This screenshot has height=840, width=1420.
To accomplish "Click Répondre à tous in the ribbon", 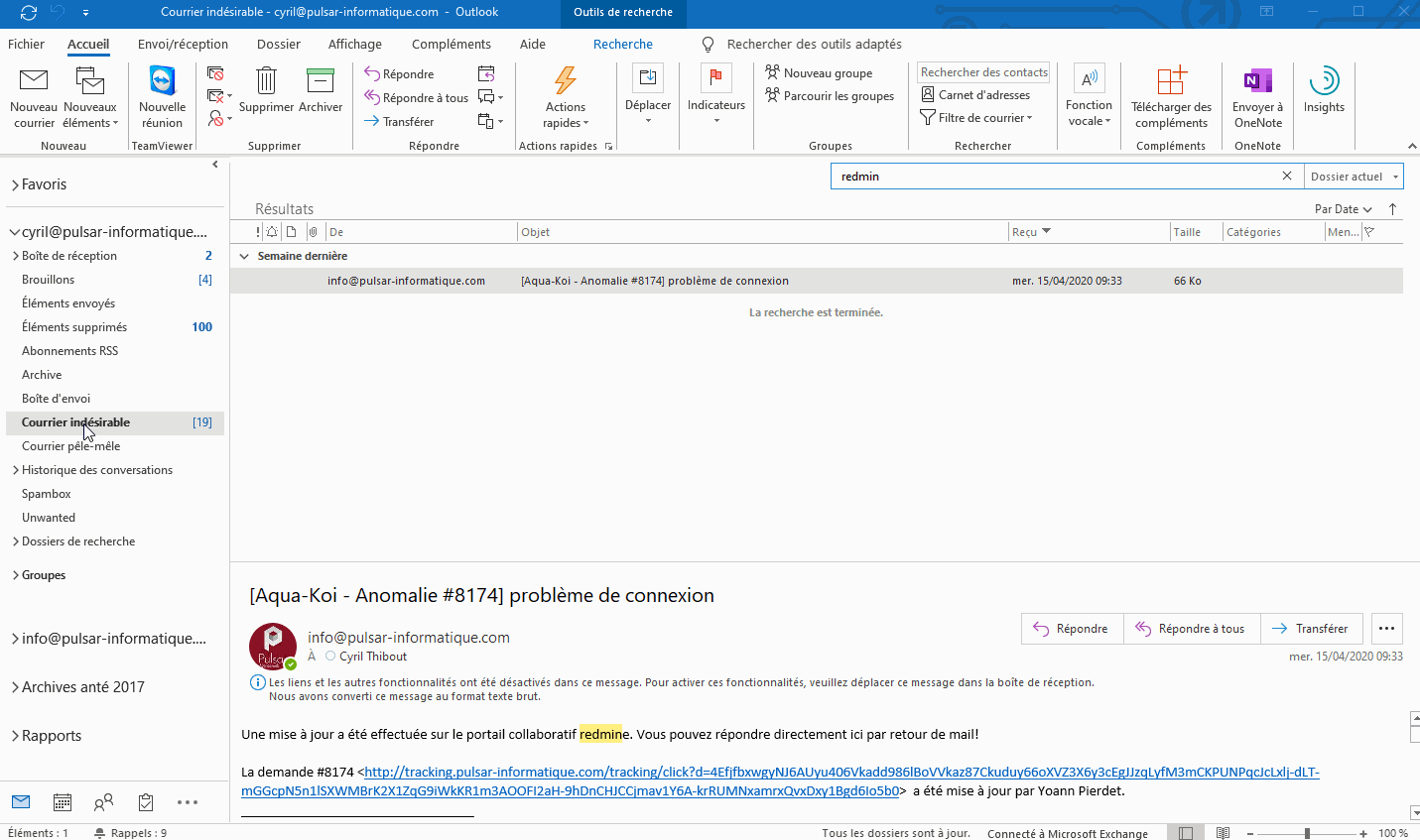I will click(416, 98).
